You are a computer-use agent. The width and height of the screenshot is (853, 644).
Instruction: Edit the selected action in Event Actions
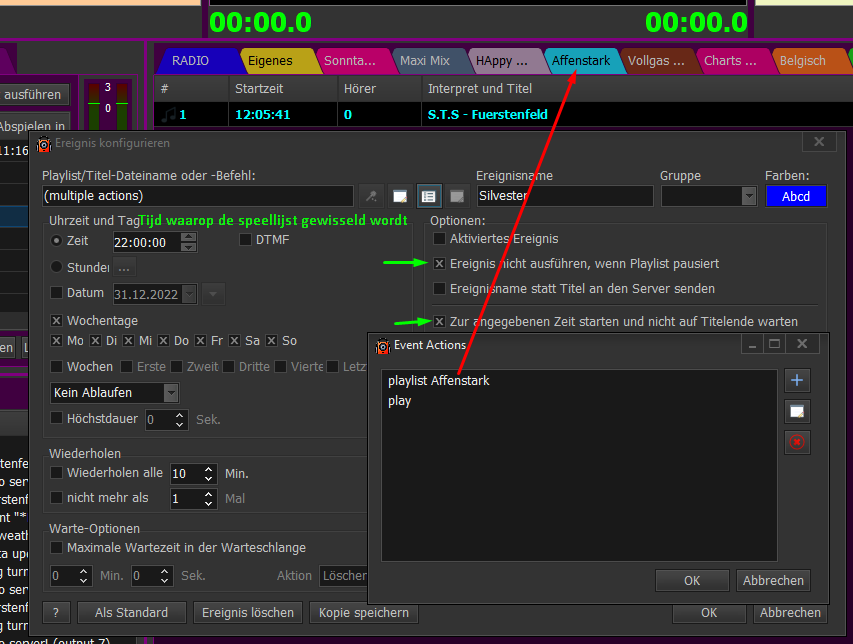point(797,411)
